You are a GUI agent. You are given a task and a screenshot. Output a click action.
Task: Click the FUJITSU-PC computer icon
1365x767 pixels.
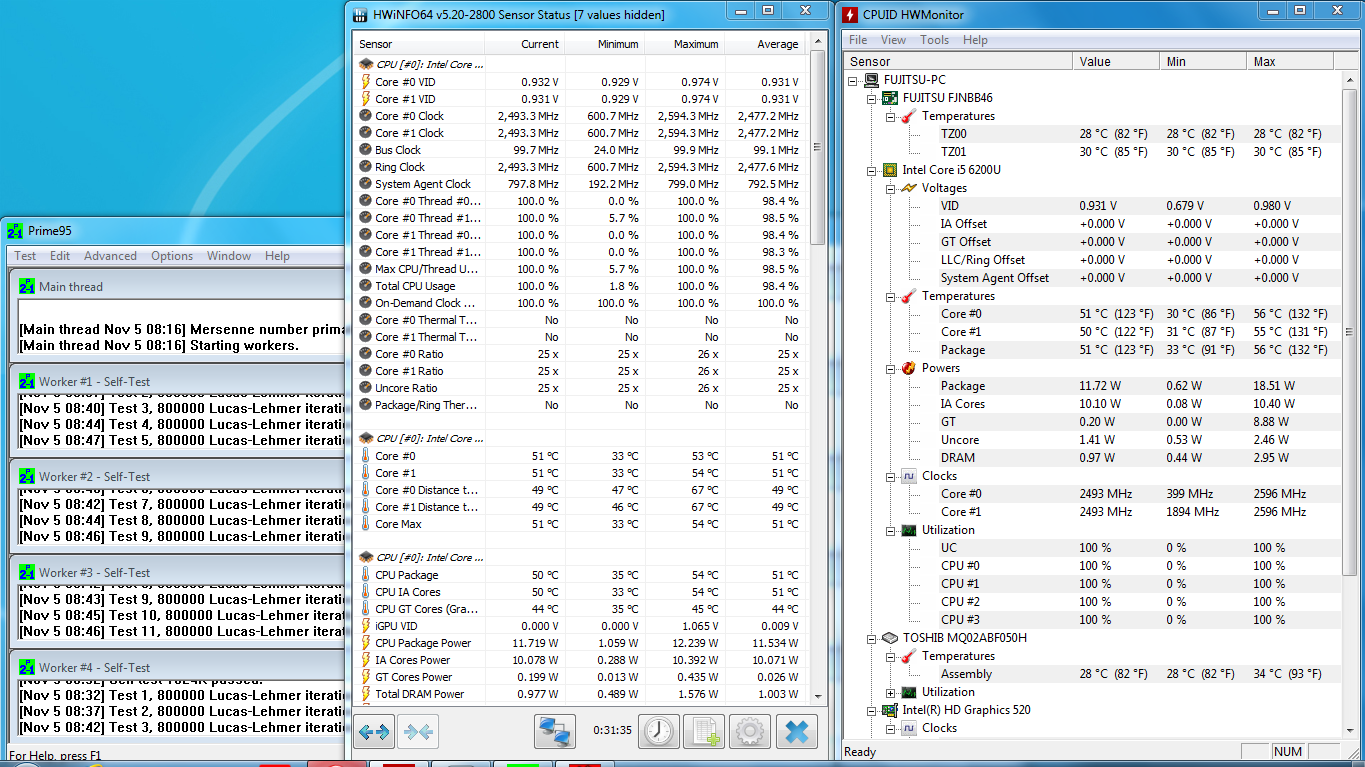[x=870, y=80]
